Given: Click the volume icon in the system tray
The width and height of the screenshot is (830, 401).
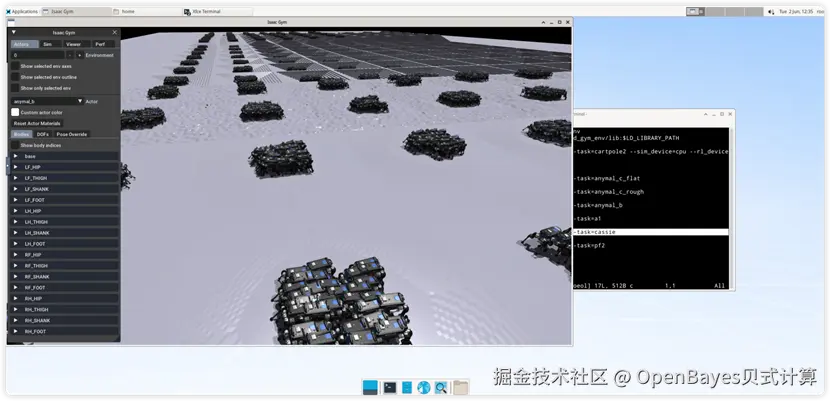Looking at the screenshot, I should [x=771, y=11].
